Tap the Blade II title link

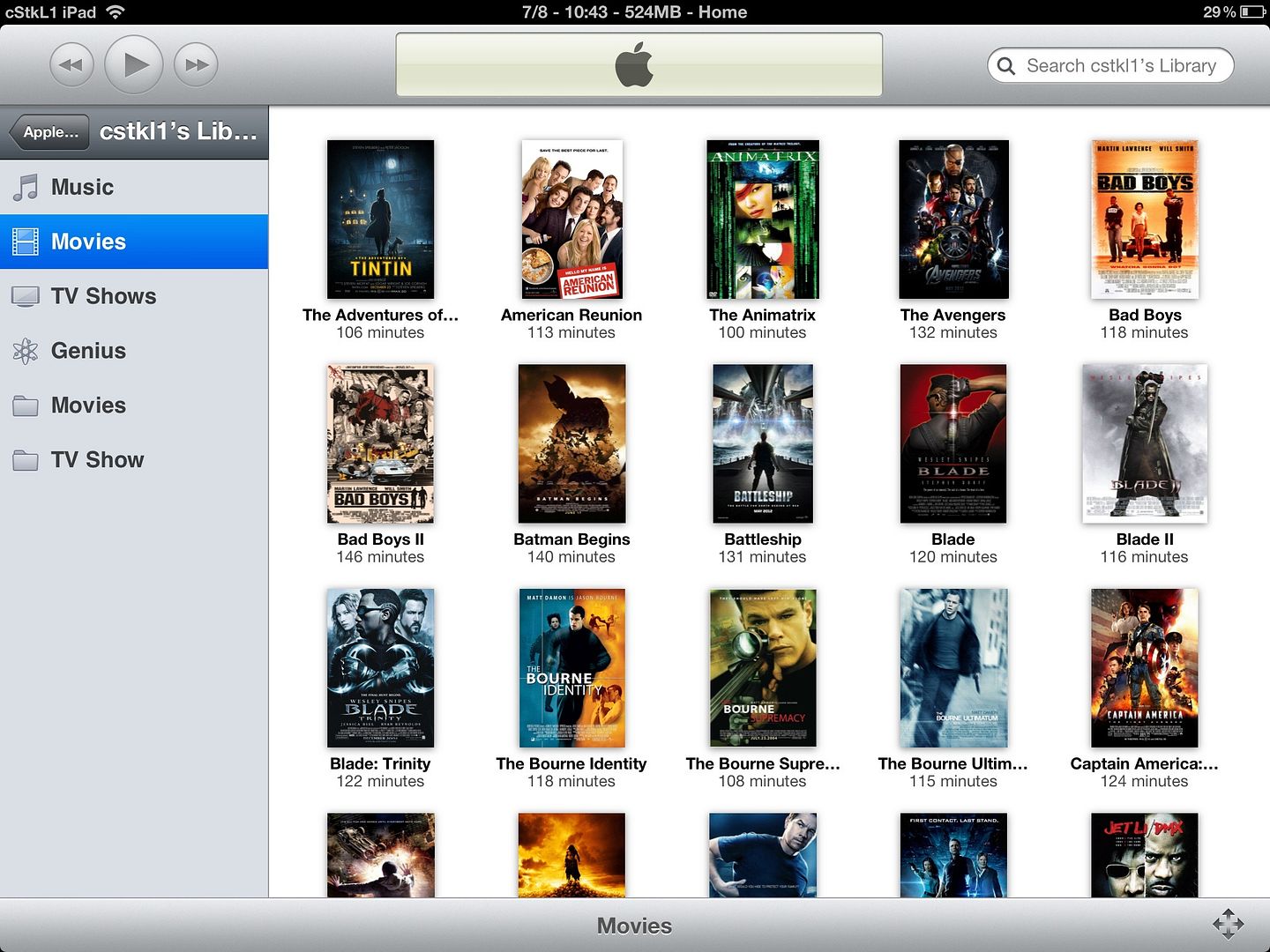tap(1144, 539)
